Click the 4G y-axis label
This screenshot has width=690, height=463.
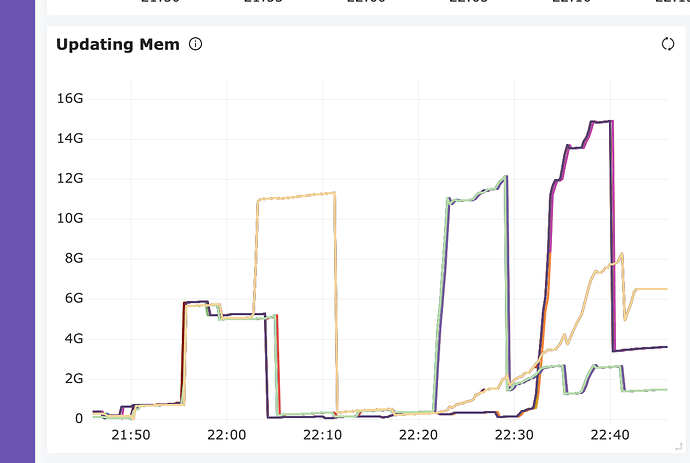coord(74,338)
